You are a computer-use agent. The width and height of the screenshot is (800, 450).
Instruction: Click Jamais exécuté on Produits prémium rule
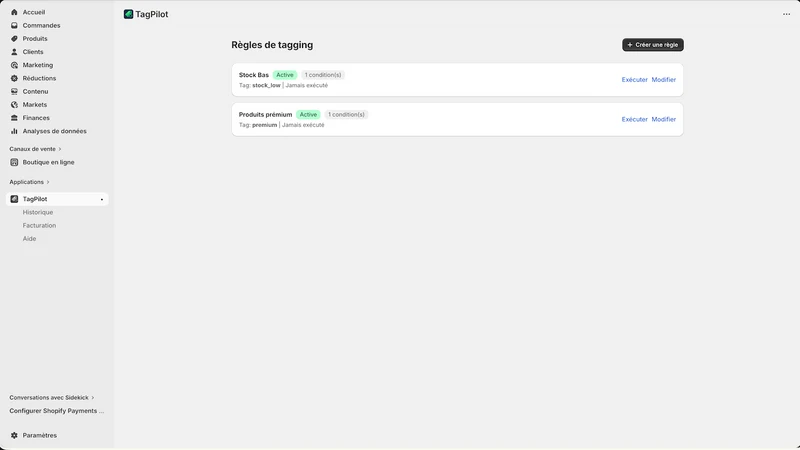[x=303, y=125]
